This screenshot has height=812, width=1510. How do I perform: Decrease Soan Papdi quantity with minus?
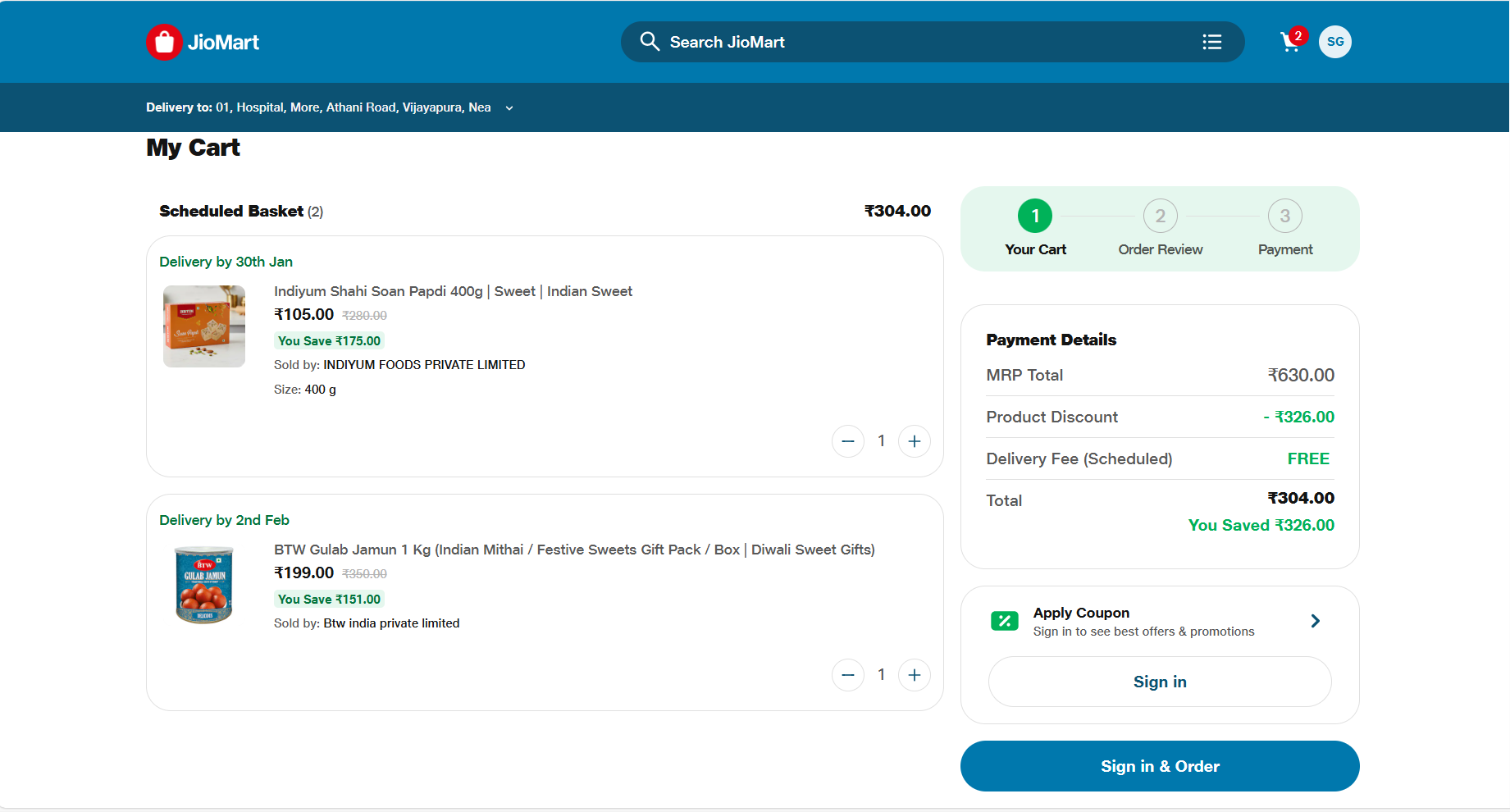click(x=847, y=441)
